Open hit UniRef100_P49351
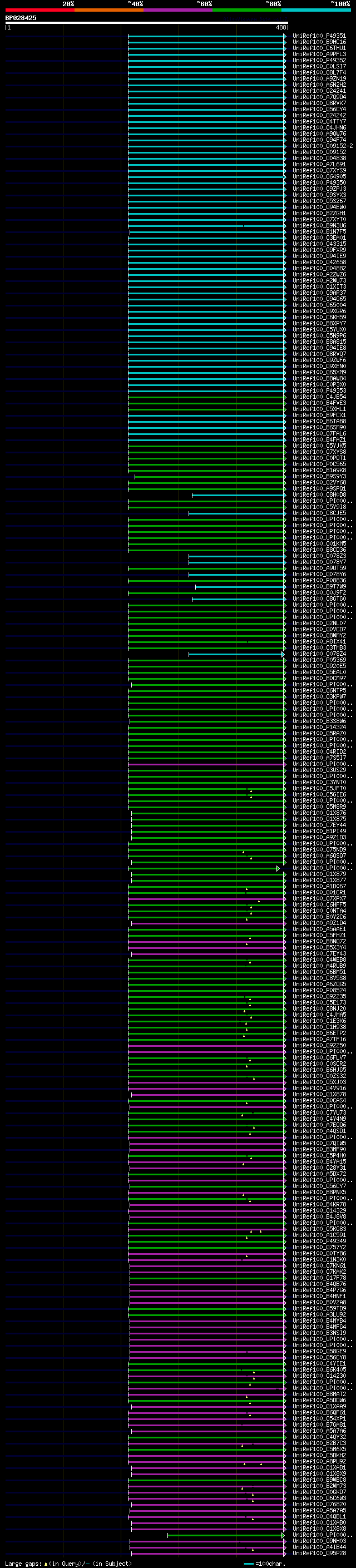 (319, 36)
